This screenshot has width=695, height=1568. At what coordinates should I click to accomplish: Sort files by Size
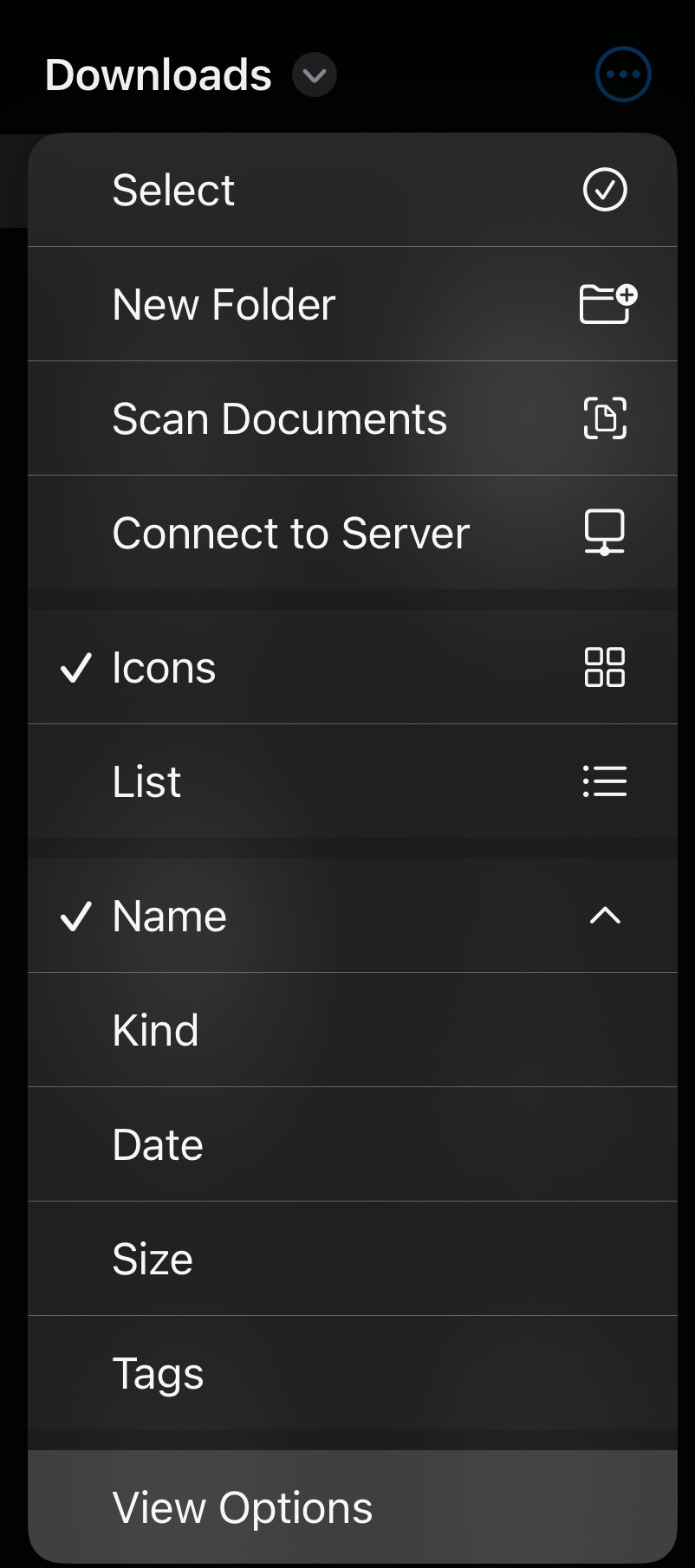pyautogui.click(x=153, y=1259)
